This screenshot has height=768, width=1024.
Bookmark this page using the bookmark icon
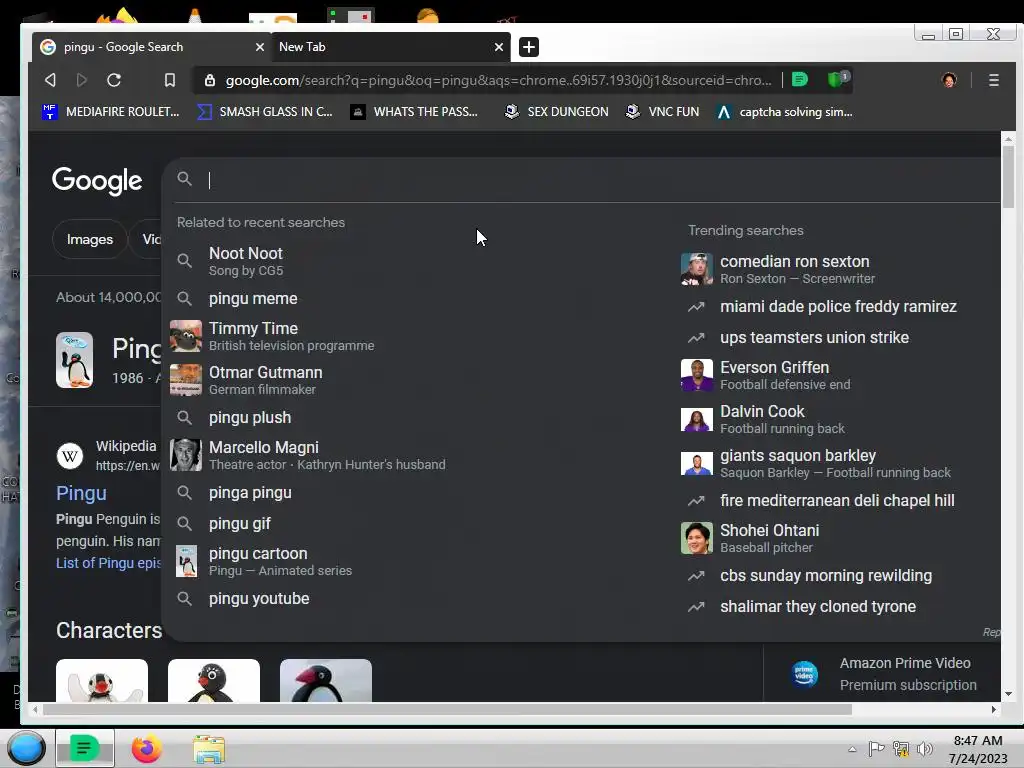170,80
